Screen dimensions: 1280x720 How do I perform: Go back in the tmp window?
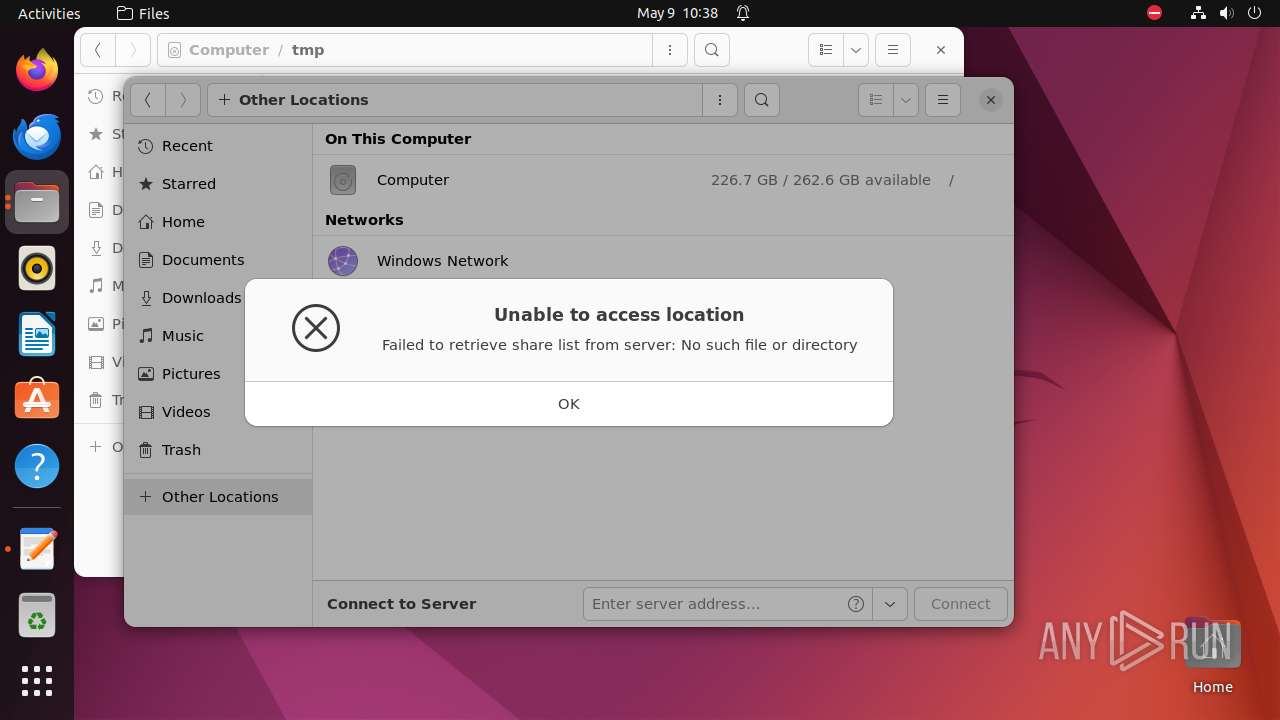(x=98, y=50)
